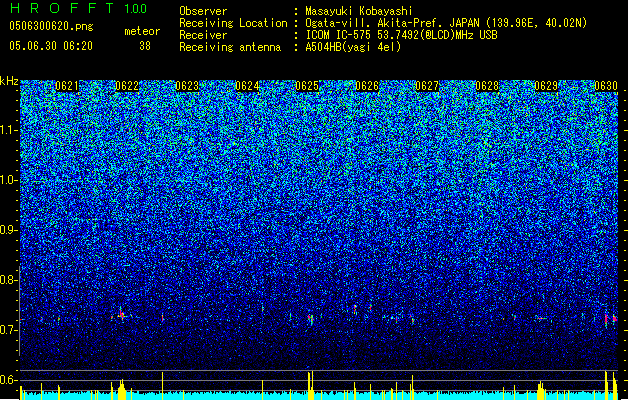Select the meteor count value 38

[145, 46]
